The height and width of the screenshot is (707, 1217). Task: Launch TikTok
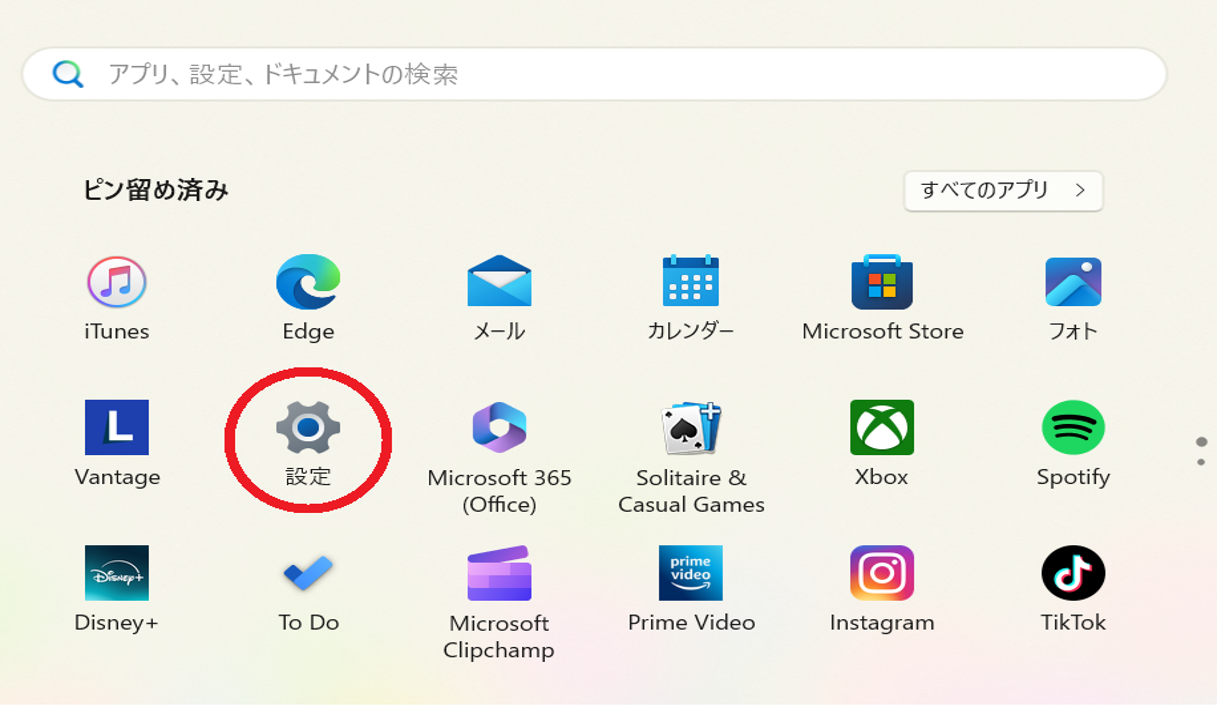pos(1072,573)
